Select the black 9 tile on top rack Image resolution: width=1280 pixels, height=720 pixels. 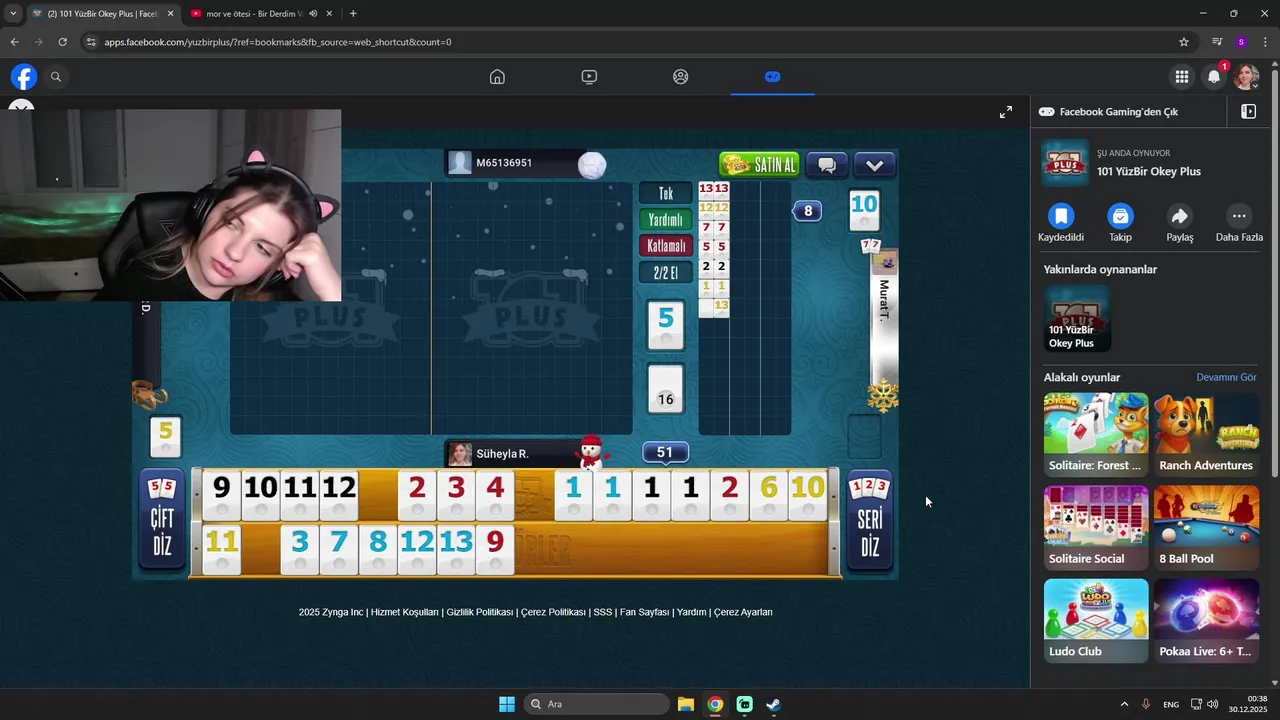pos(221,495)
